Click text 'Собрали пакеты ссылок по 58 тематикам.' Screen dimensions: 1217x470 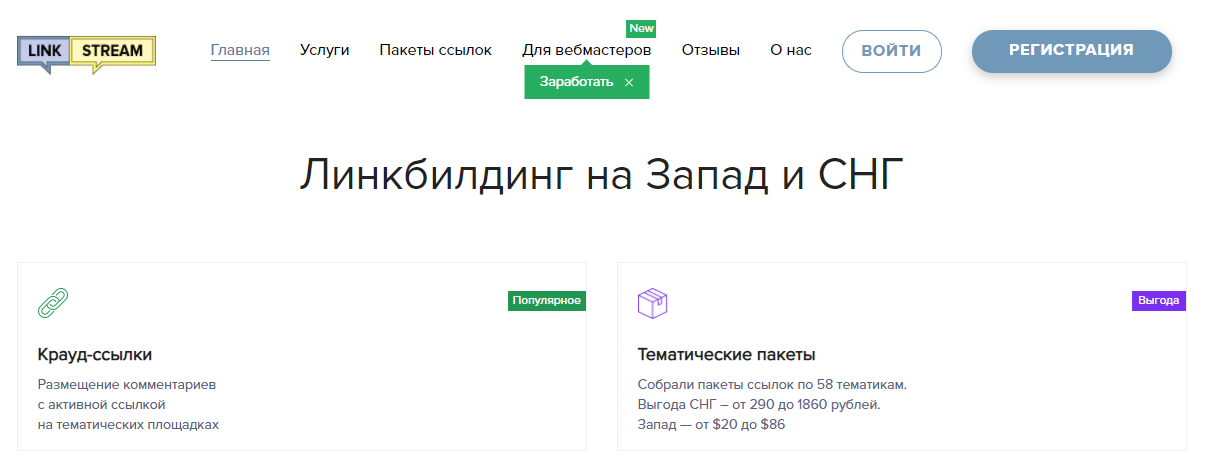click(x=772, y=384)
